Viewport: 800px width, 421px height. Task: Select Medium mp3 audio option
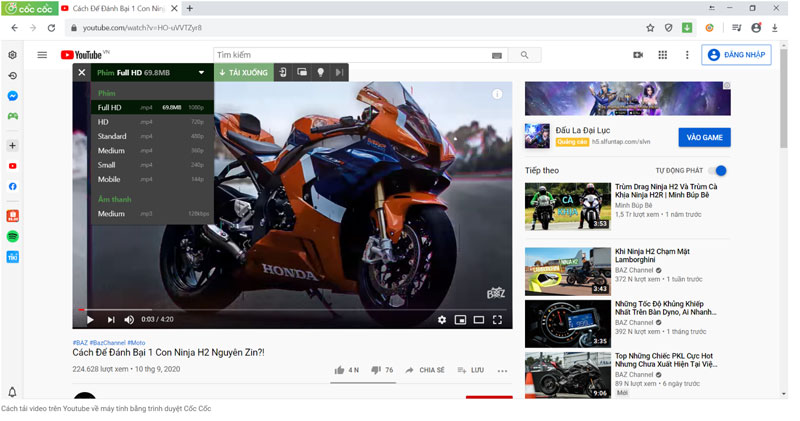152,214
